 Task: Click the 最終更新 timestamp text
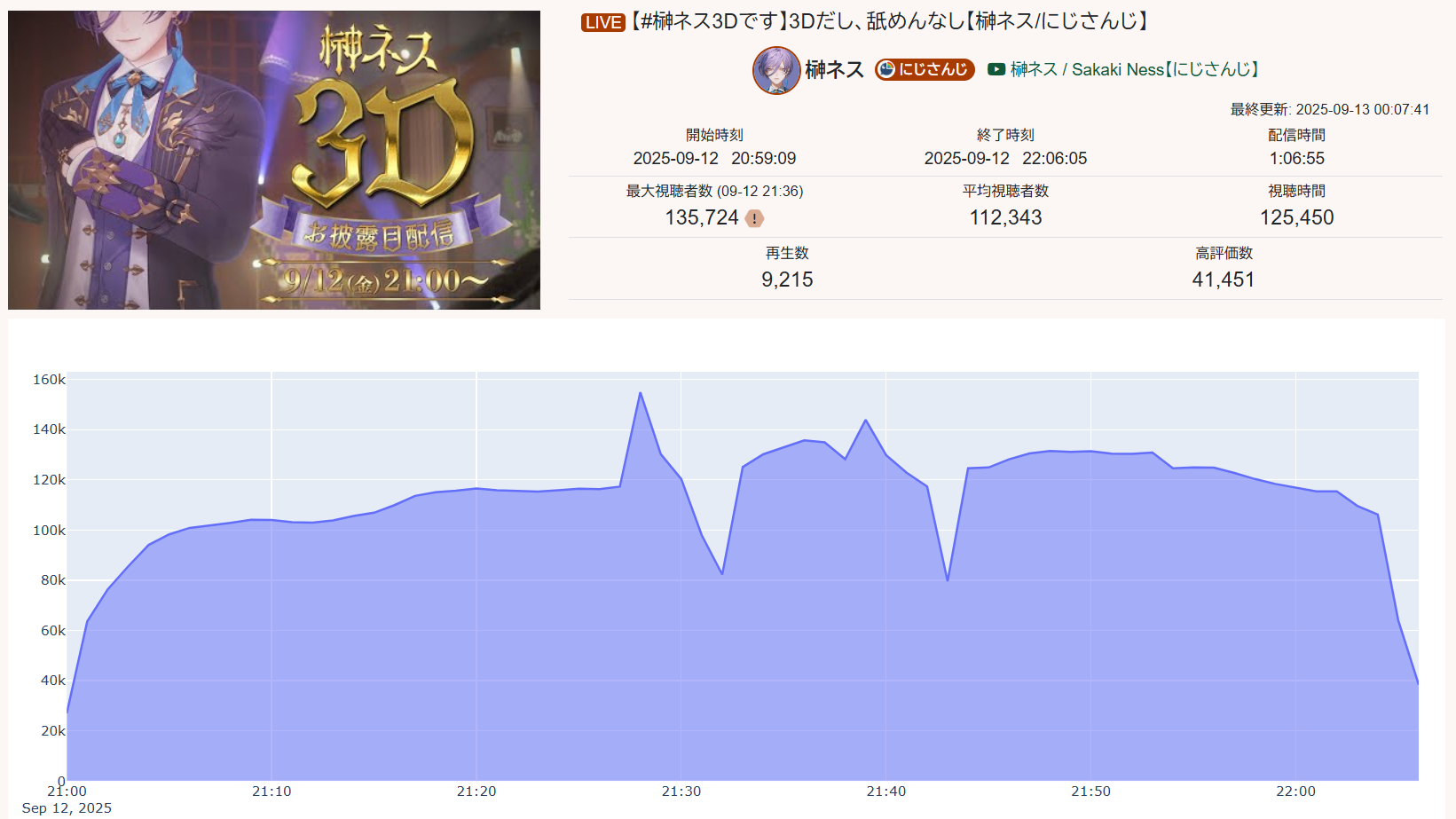coord(1330,109)
